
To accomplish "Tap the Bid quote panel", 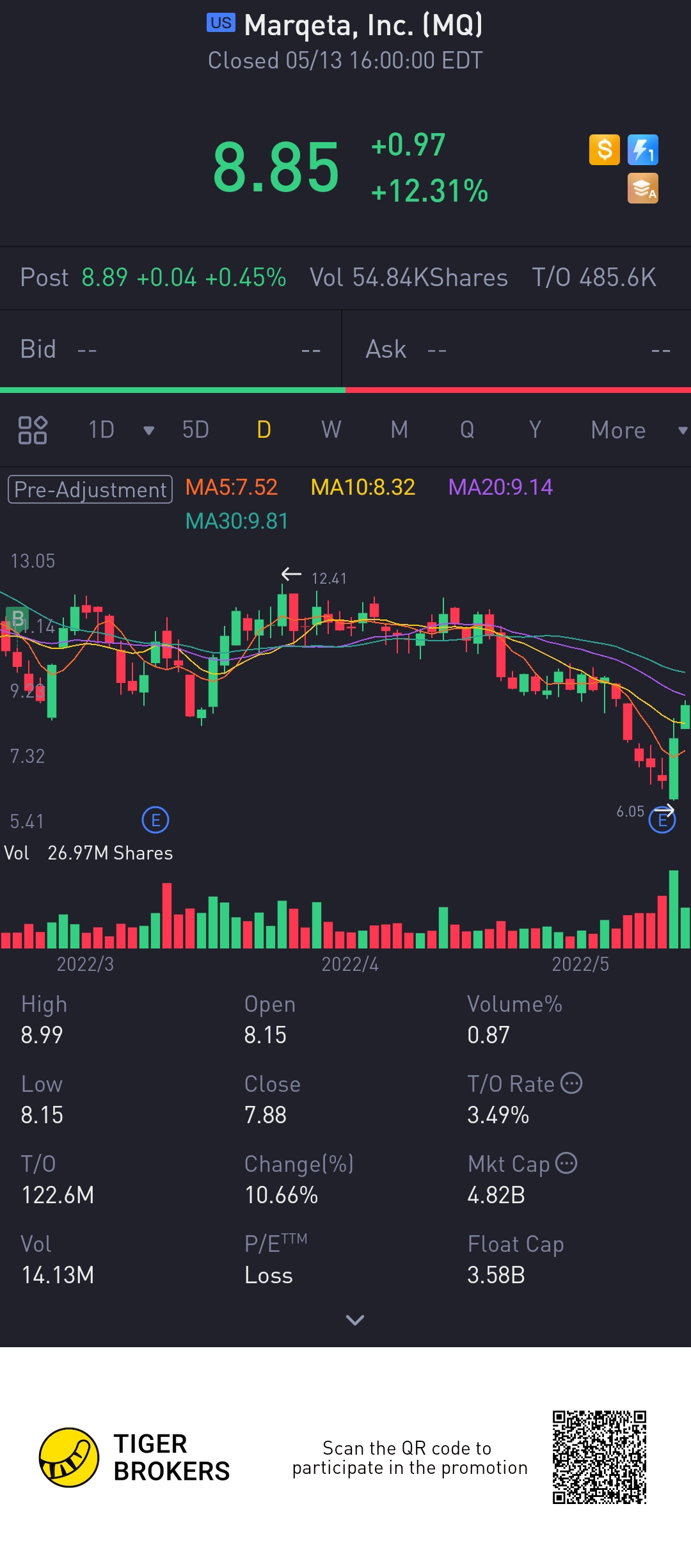I will [171, 349].
